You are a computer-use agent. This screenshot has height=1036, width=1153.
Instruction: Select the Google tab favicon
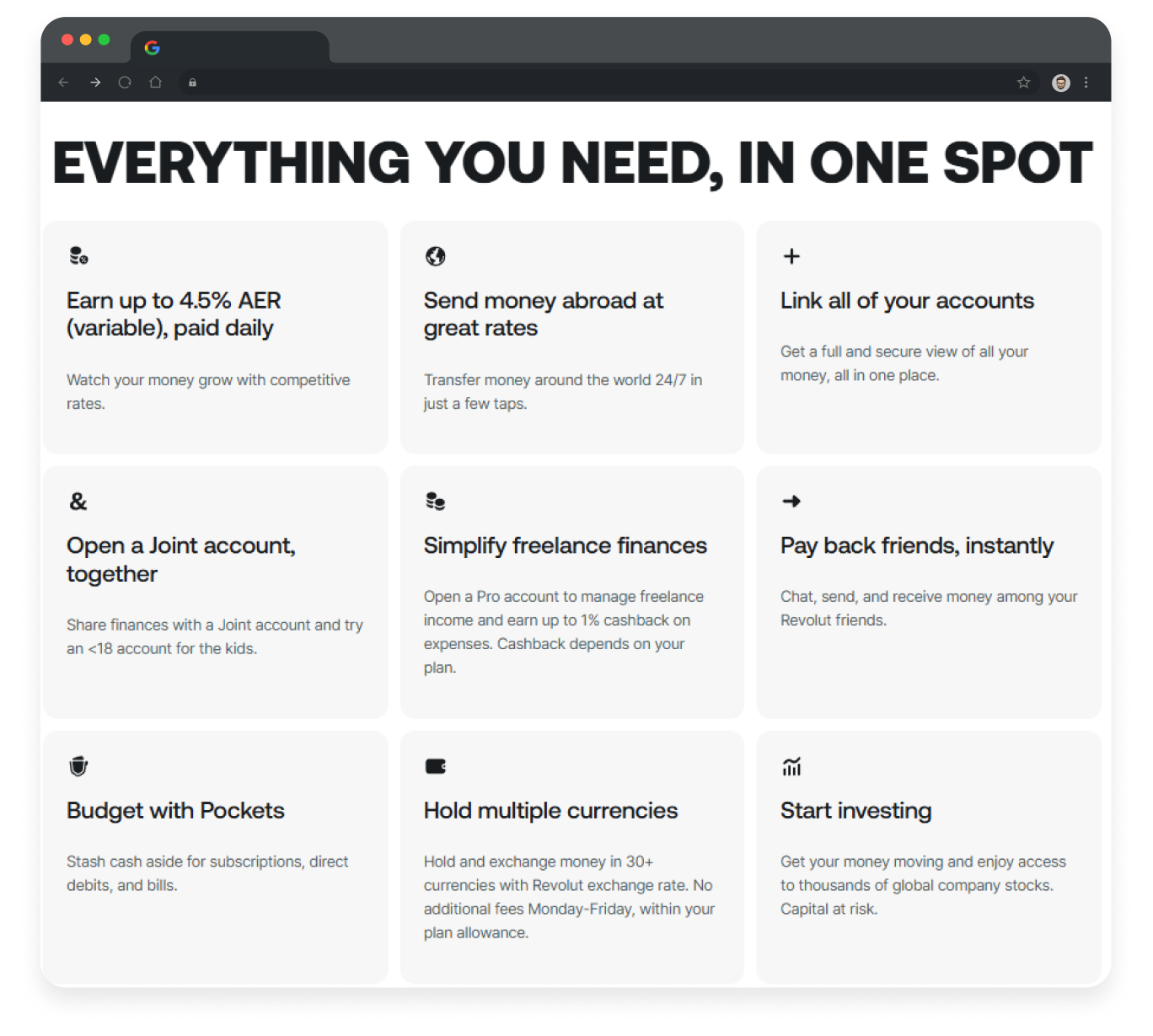(152, 48)
